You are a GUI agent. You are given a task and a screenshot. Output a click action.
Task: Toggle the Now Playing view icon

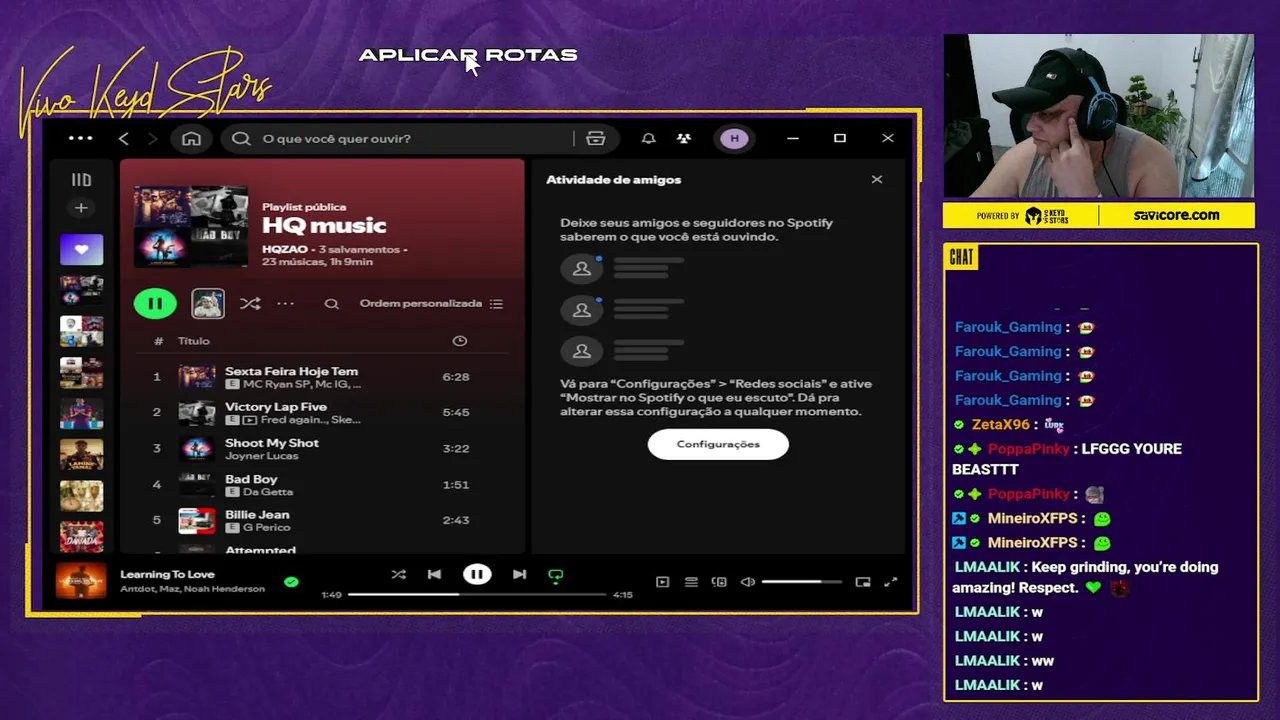coord(662,582)
